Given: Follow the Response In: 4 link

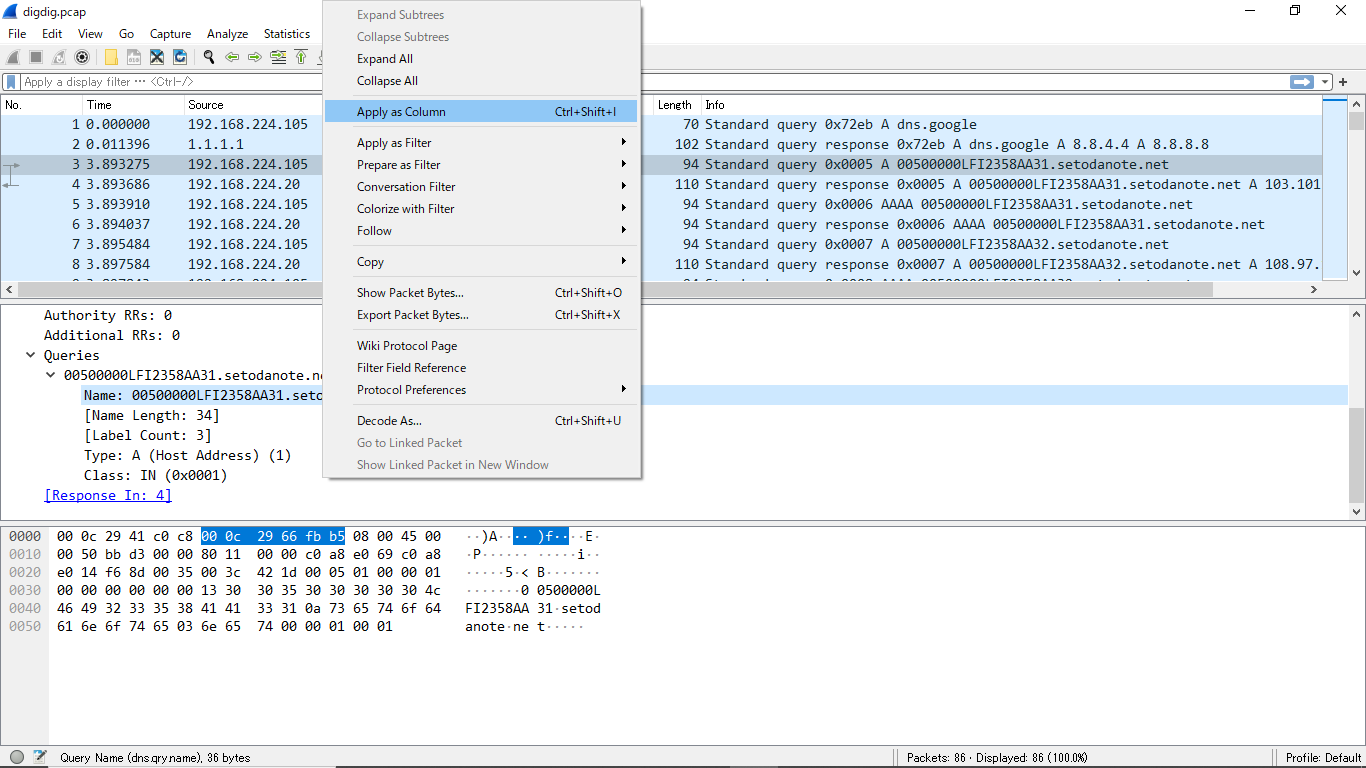Looking at the screenshot, I should (108, 495).
